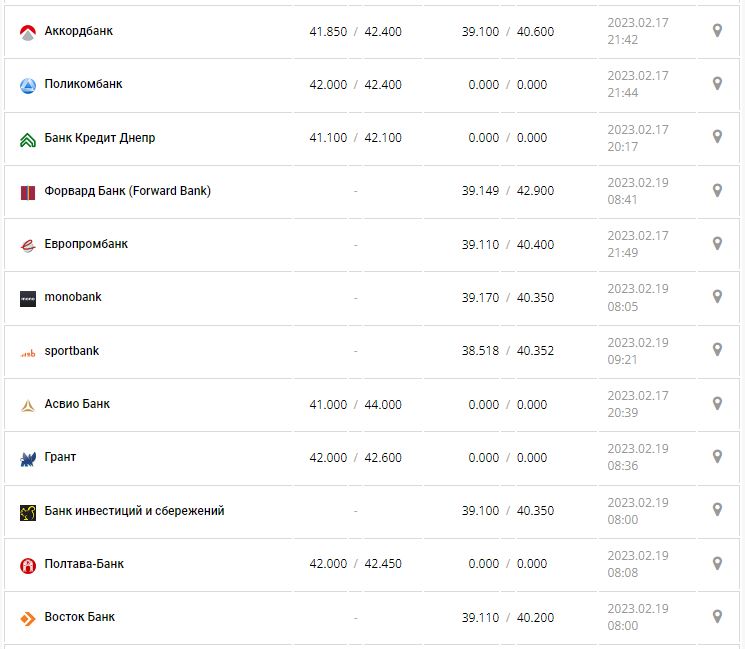This screenshot has width=745, height=649.
Task: Open the monobank link
Action: point(73,297)
